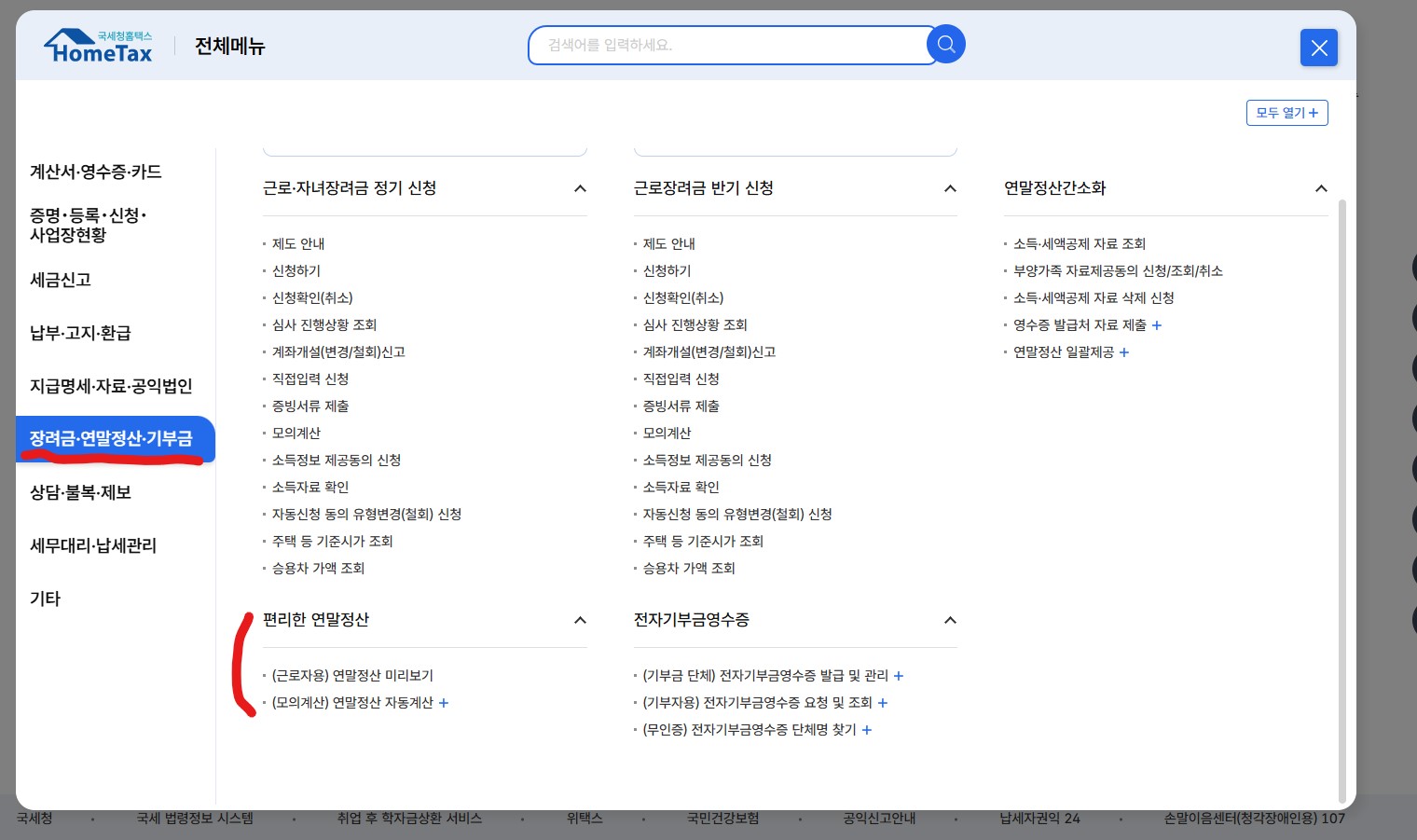Viewport: 1417px width, 840px height.
Task: Collapse 근로장려금 반기 신청 section chevron
Action: (x=950, y=188)
